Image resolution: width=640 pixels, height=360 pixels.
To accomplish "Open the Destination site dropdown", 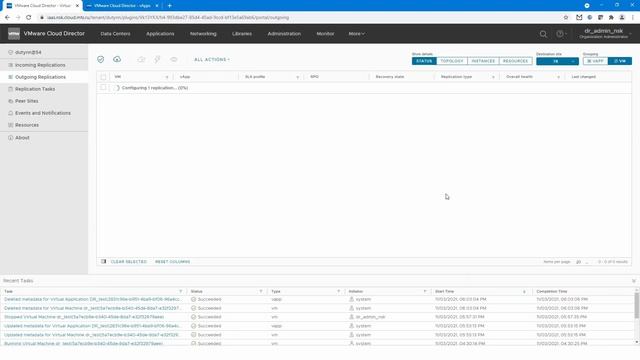I will (557, 61).
